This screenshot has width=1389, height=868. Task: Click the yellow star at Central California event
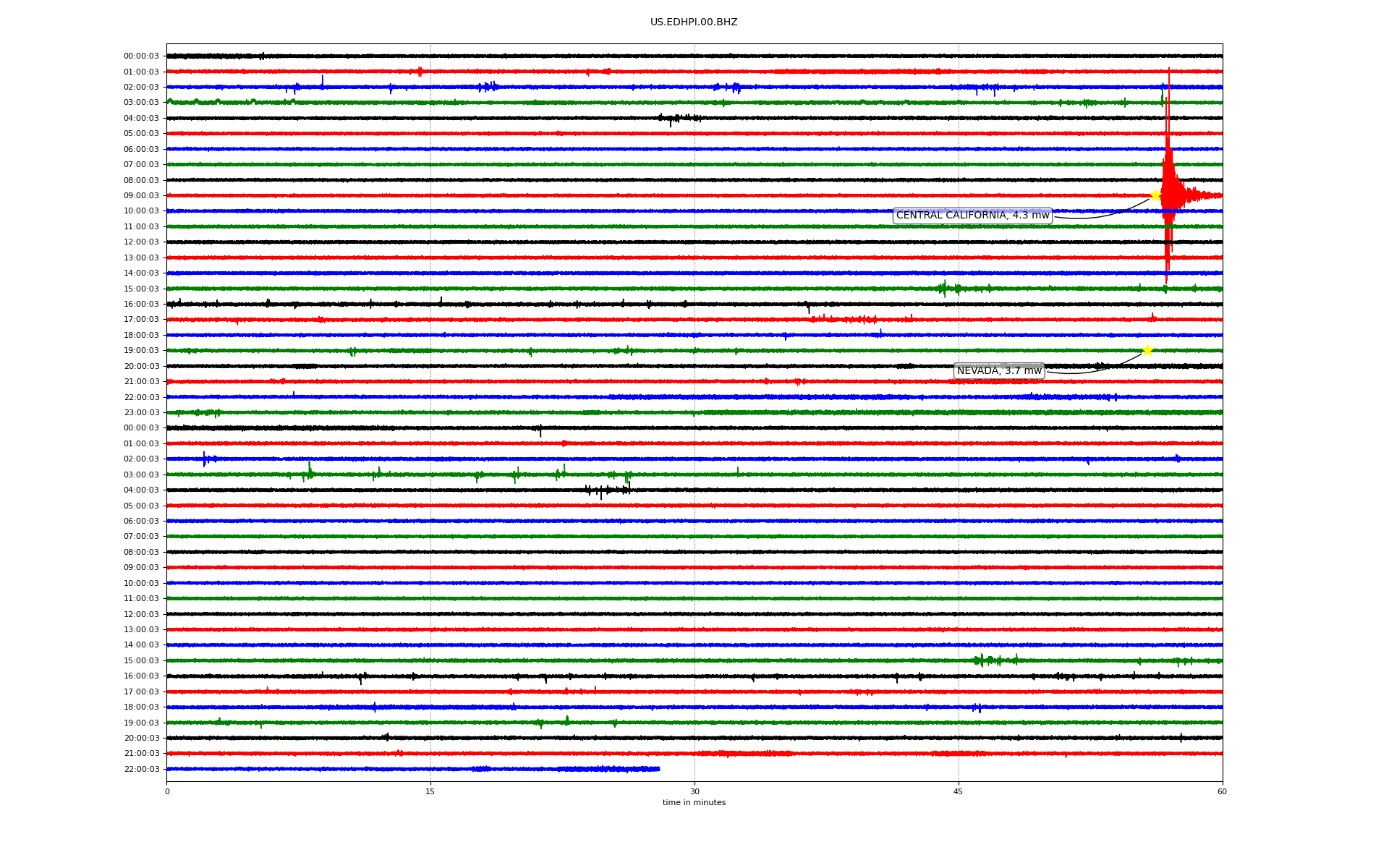click(1155, 195)
